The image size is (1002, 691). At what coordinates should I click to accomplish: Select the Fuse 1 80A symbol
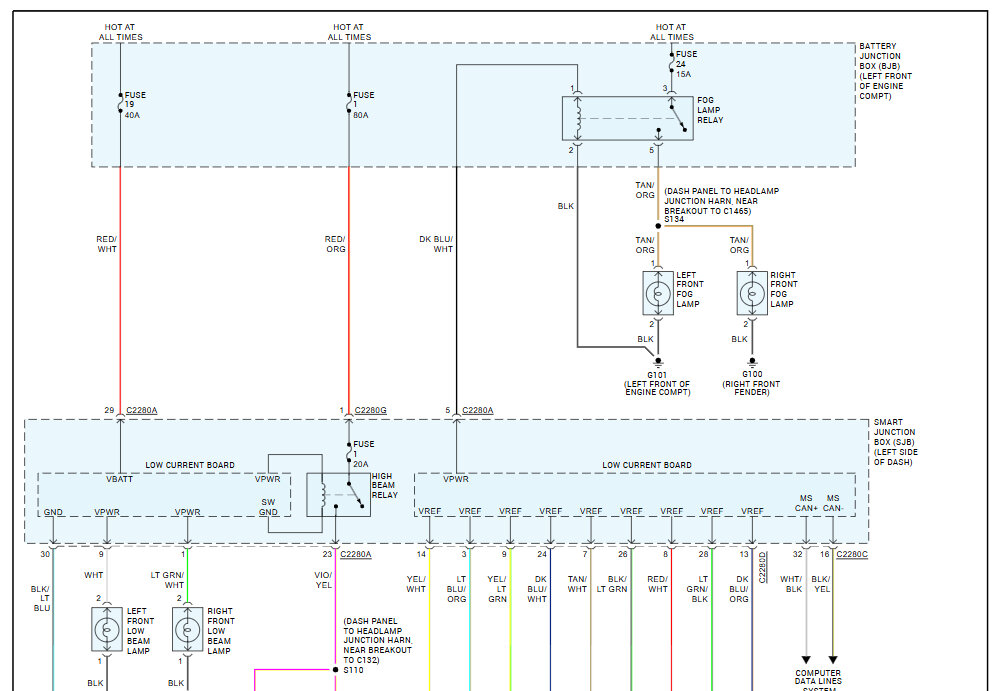(x=349, y=104)
